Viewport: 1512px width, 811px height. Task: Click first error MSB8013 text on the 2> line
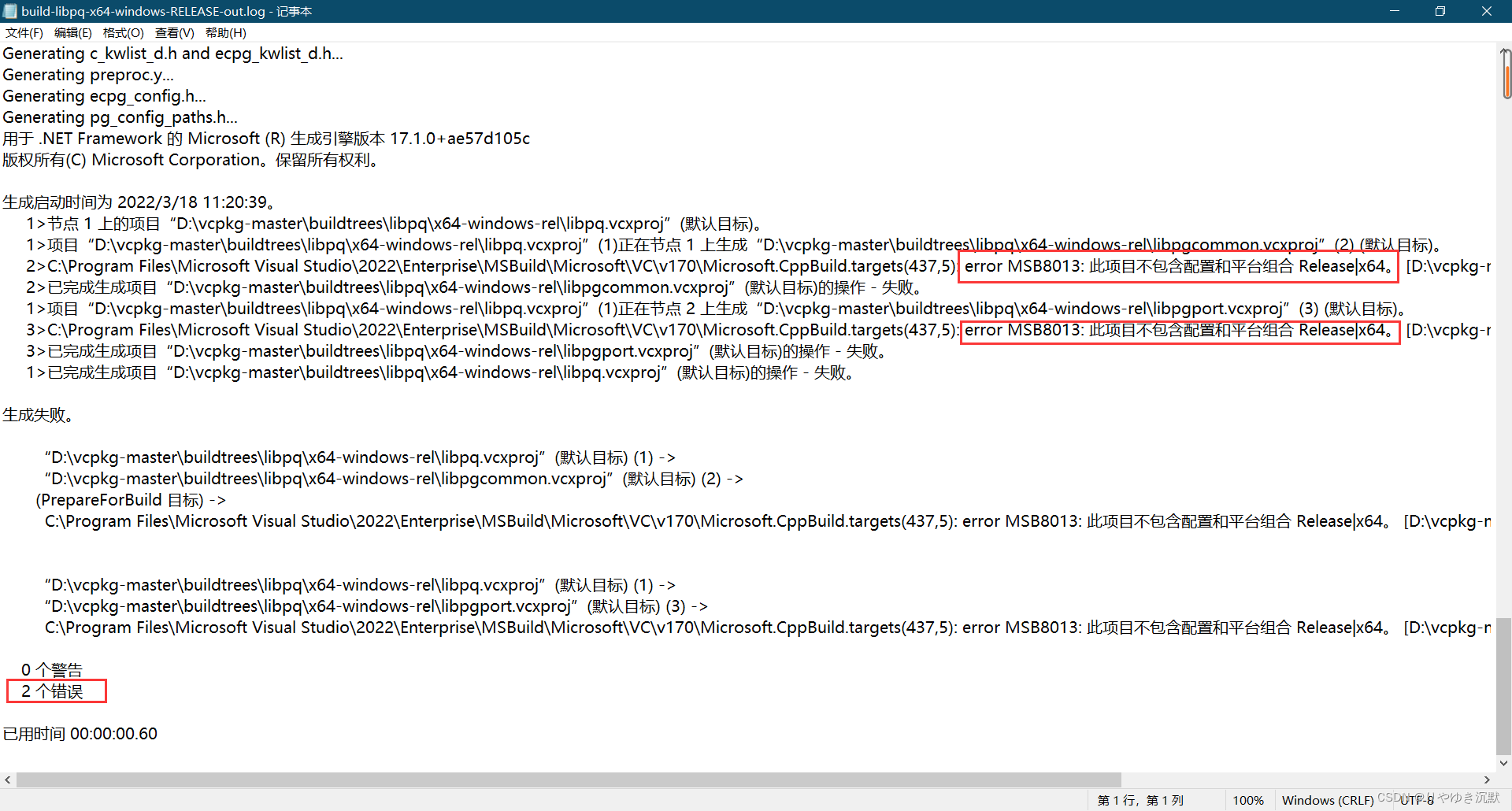(1179, 266)
